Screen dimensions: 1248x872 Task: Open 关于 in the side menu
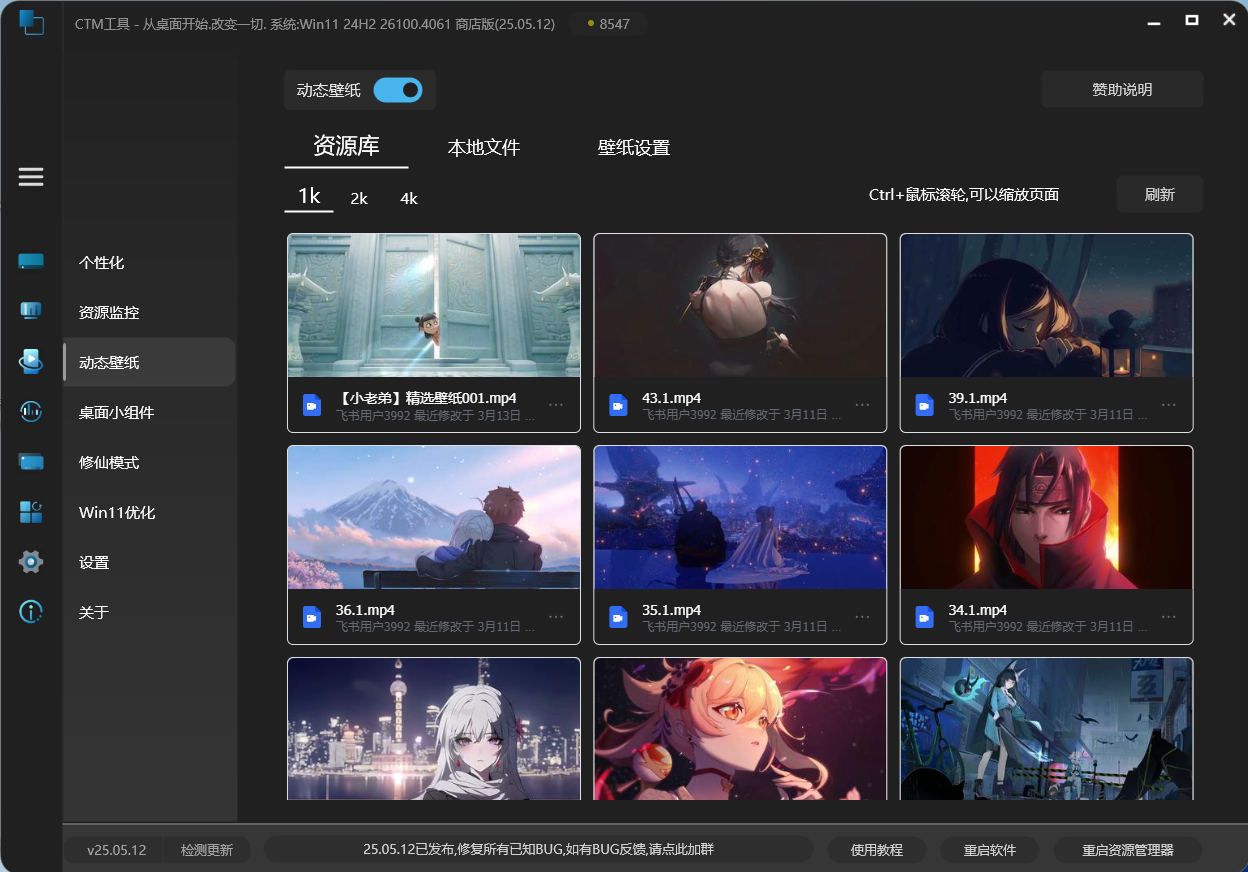coord(149,612)
